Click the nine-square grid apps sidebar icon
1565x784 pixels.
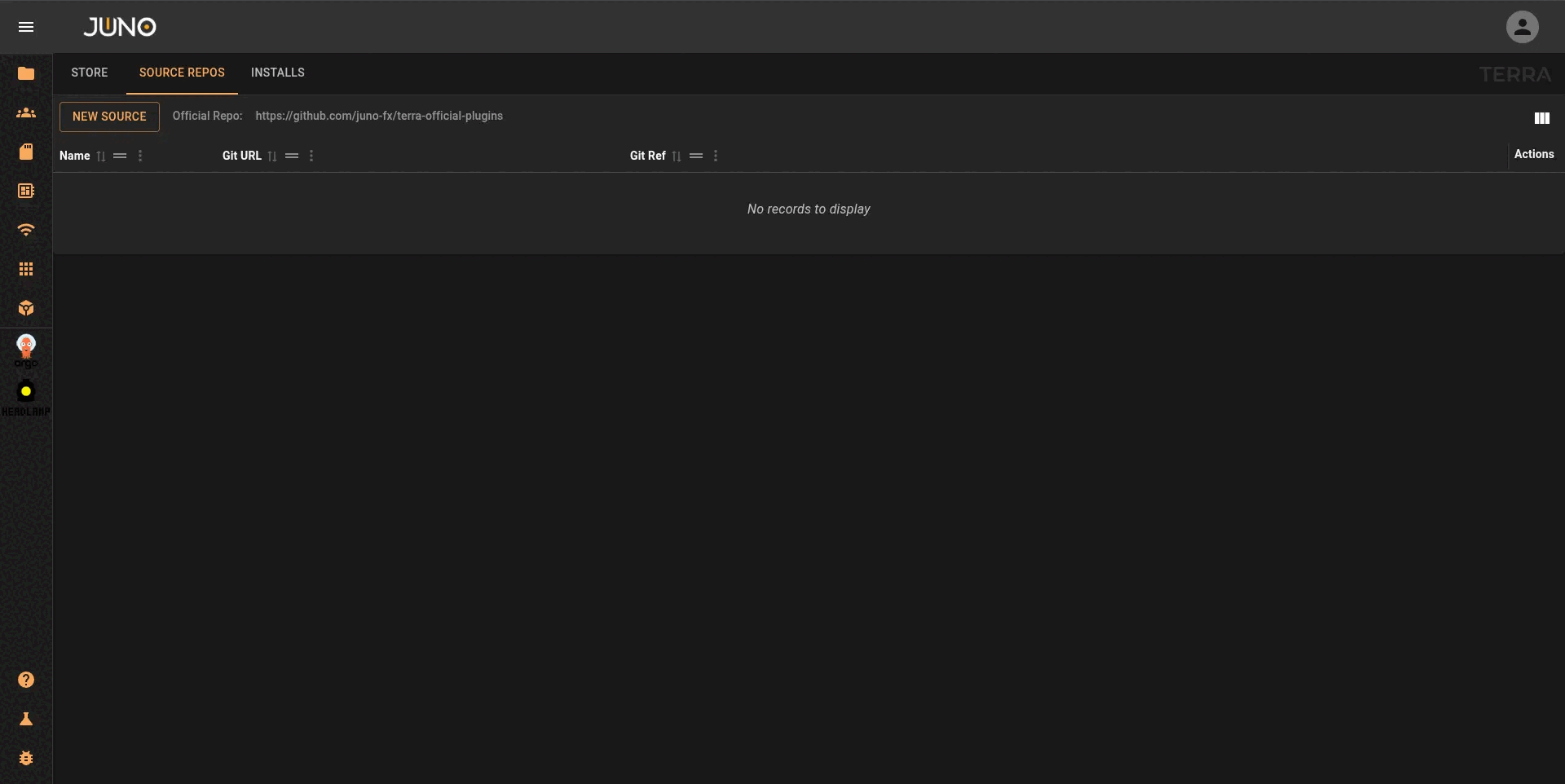pyautogui.click(x=26, y=269)
